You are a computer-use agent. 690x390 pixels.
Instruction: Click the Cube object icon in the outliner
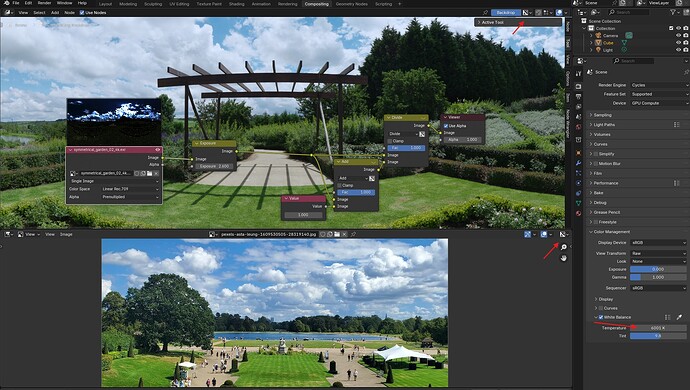(x=598, y=43)
